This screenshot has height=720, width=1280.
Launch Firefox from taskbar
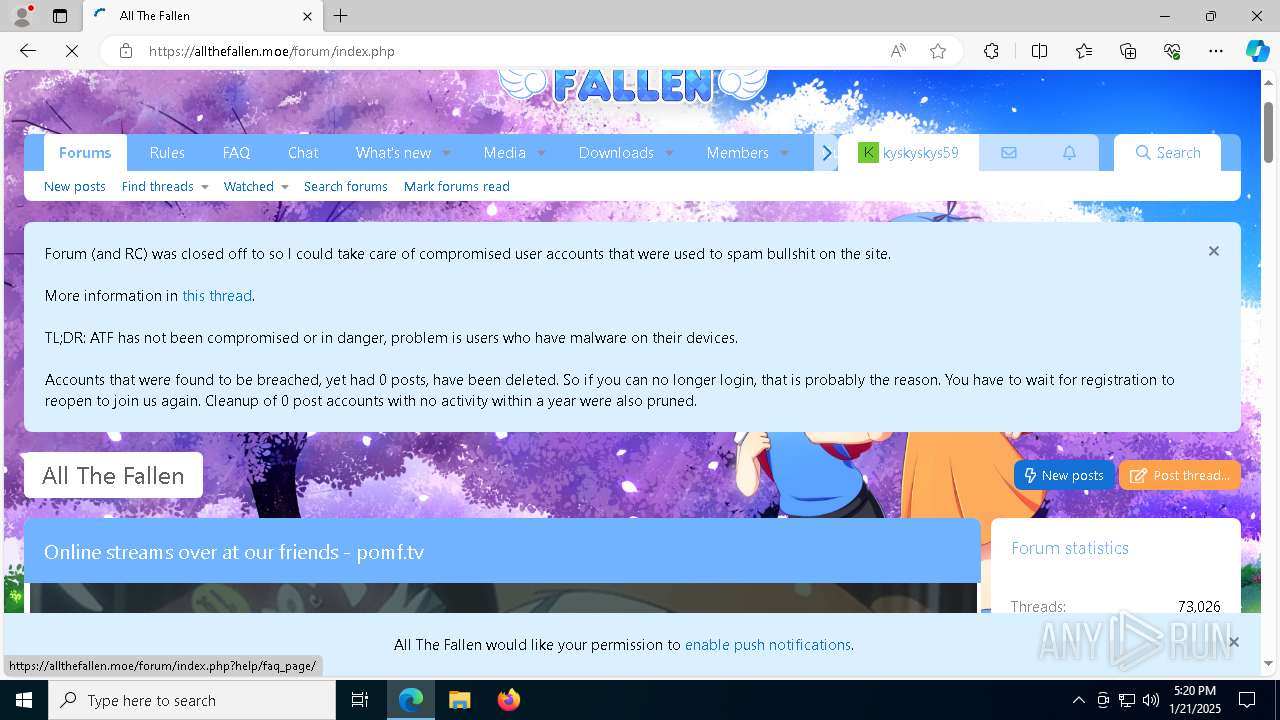(508, 700)
